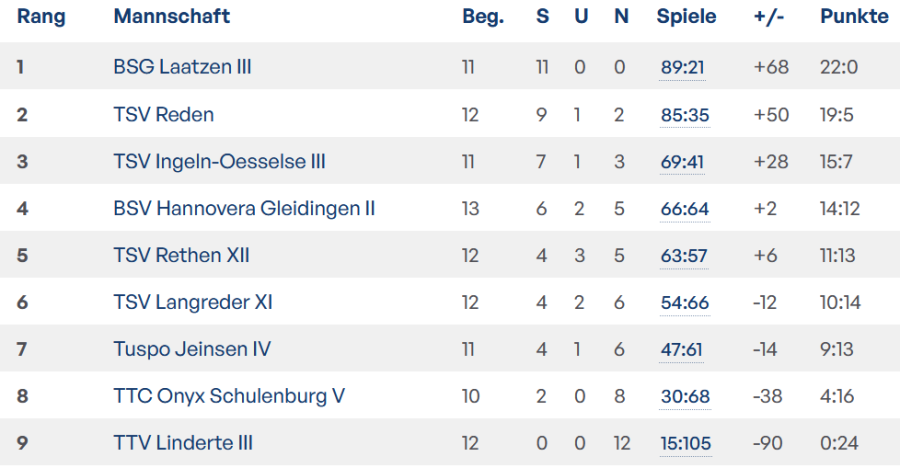This screenshot has width=900, height=468.
Task: Click the TTV Linderte III team name
Action: 183,444
